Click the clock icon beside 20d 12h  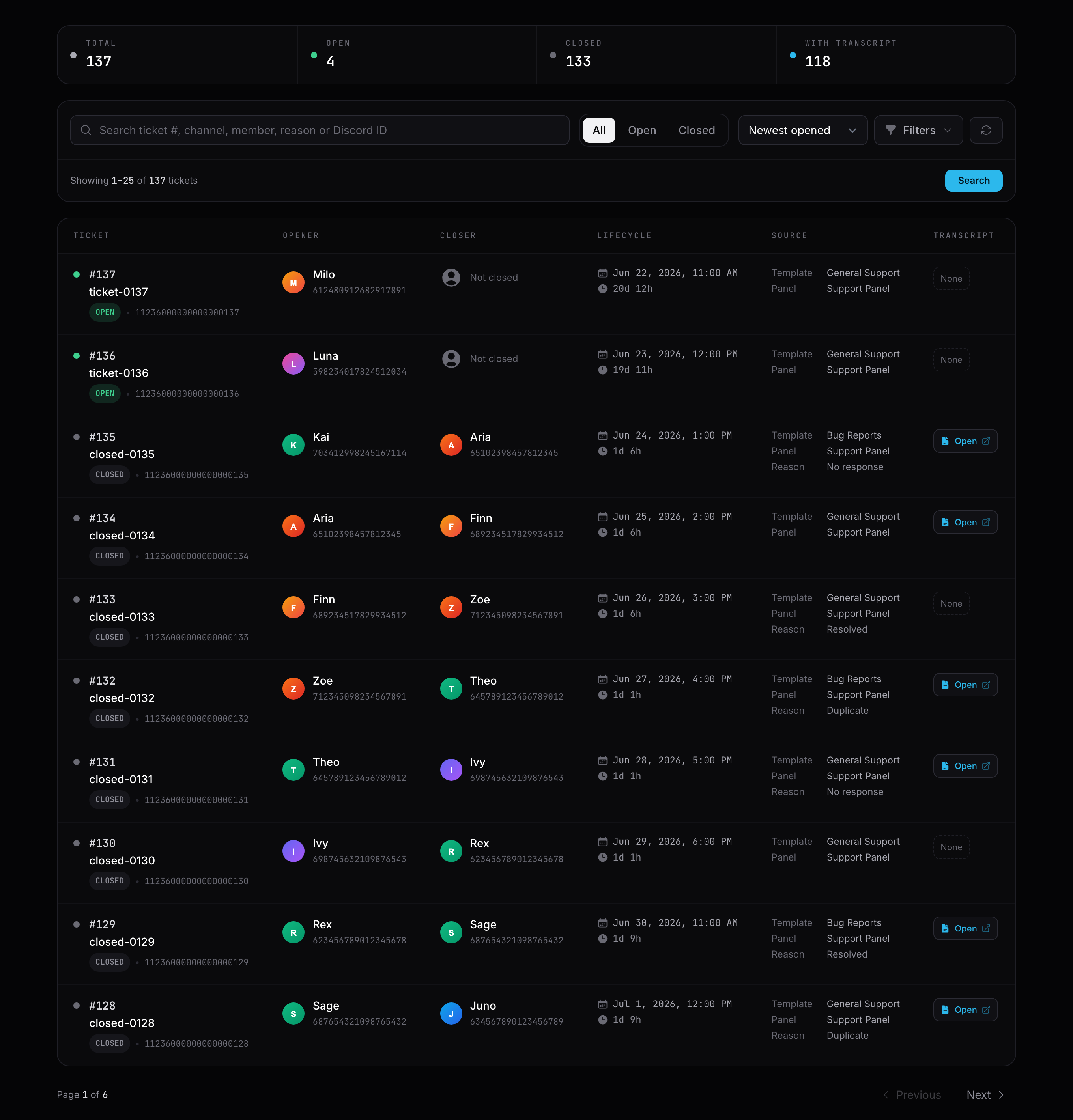tap(602, 289)
